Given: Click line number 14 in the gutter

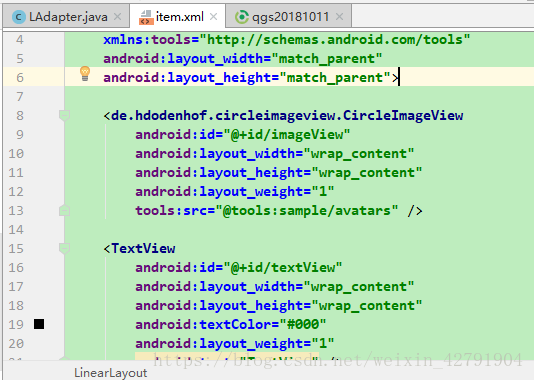Looking at the screenshot, I should tap(16, 229).
